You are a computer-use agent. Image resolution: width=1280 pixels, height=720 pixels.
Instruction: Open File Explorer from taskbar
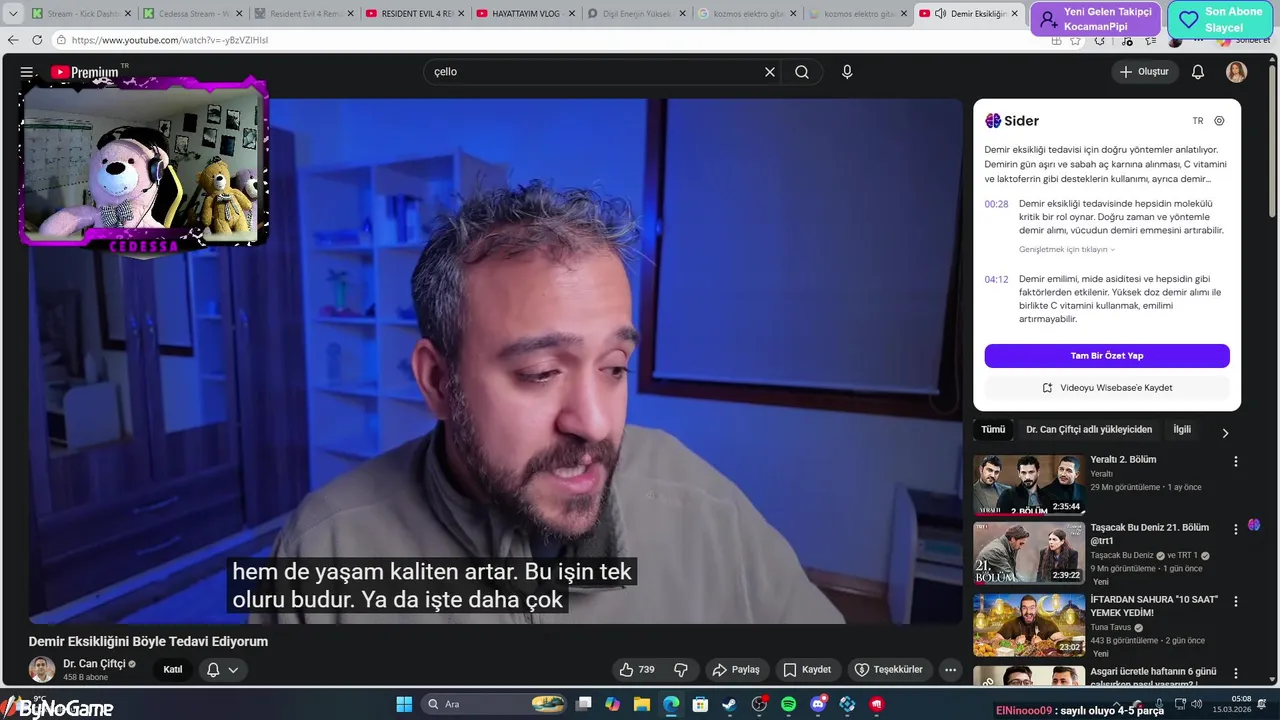click(x=642, y=704)
